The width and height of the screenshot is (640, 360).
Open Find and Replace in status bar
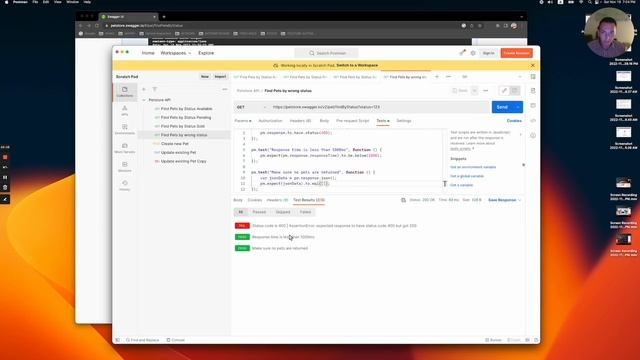coord(142,340)
